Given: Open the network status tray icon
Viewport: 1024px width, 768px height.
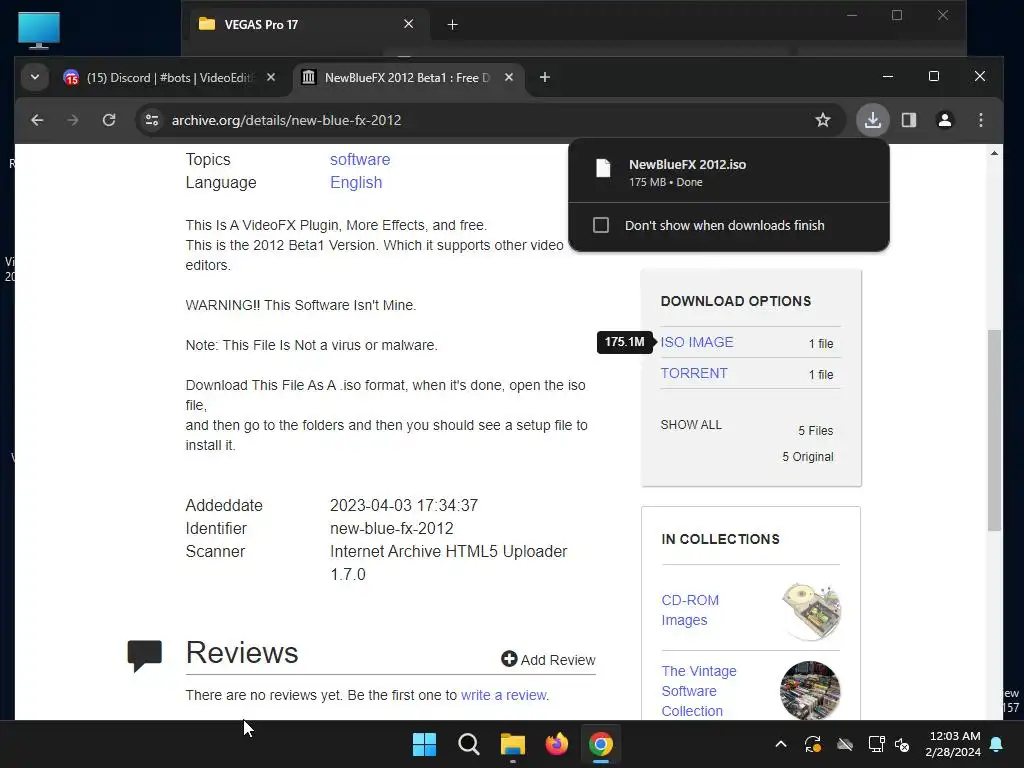Looking at the screenshot, I should (876, 744).
